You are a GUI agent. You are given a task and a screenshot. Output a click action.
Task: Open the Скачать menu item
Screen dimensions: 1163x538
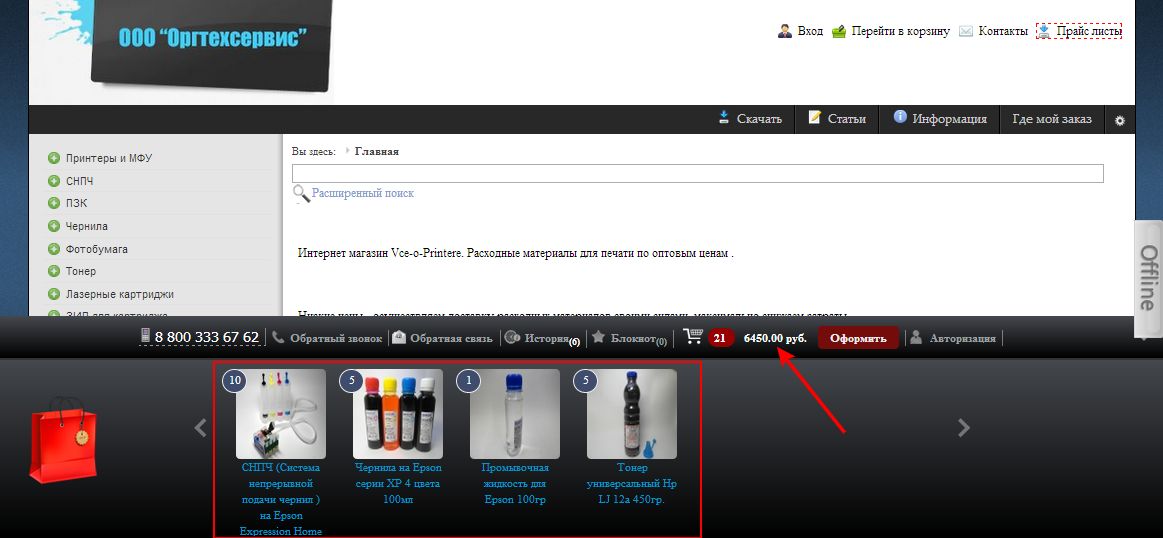759,119
